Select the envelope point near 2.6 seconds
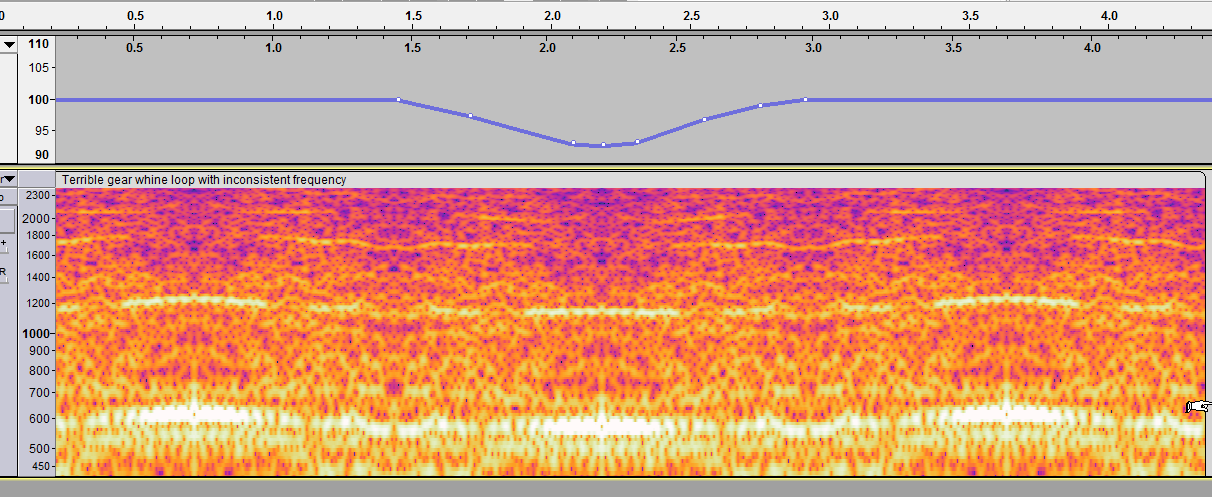The width and height of the screenshot is (1212, 497). [704, 120]
